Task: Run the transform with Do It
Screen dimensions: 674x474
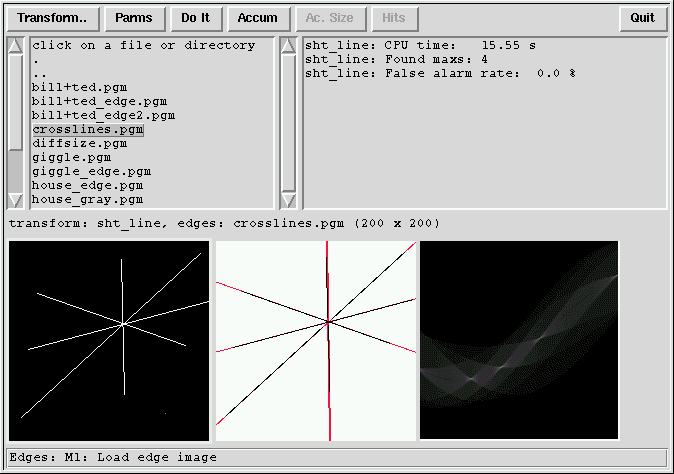Action: coord(196,18)
